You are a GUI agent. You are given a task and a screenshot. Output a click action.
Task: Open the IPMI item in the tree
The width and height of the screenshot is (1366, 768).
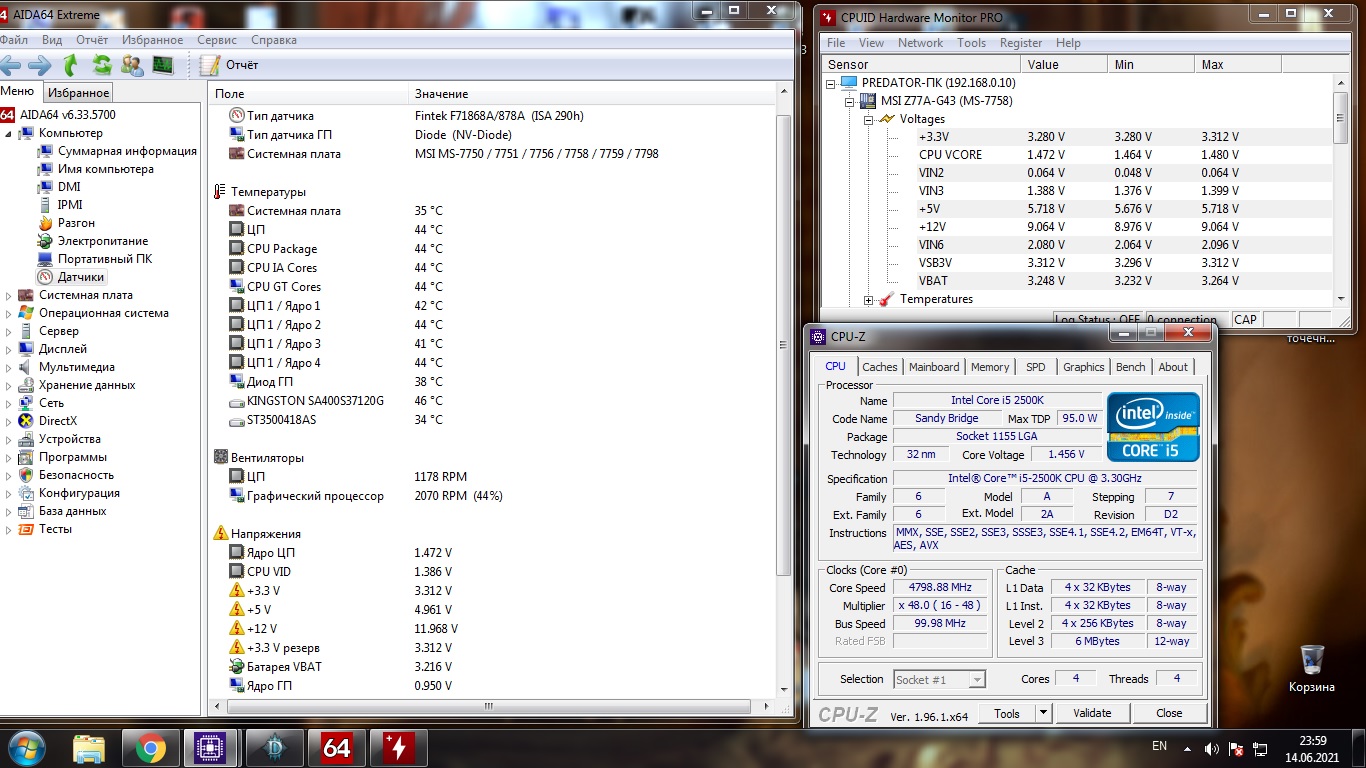(70, 205)
